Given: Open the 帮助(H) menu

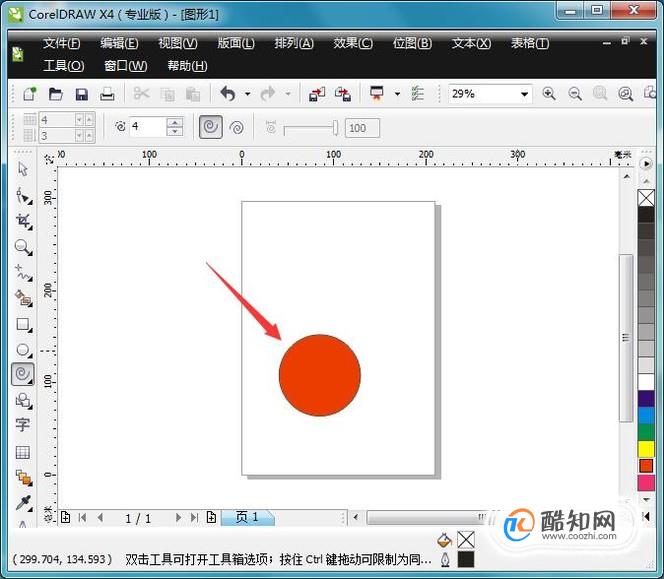Looking at the screenshot, I should tap(187, 66).
